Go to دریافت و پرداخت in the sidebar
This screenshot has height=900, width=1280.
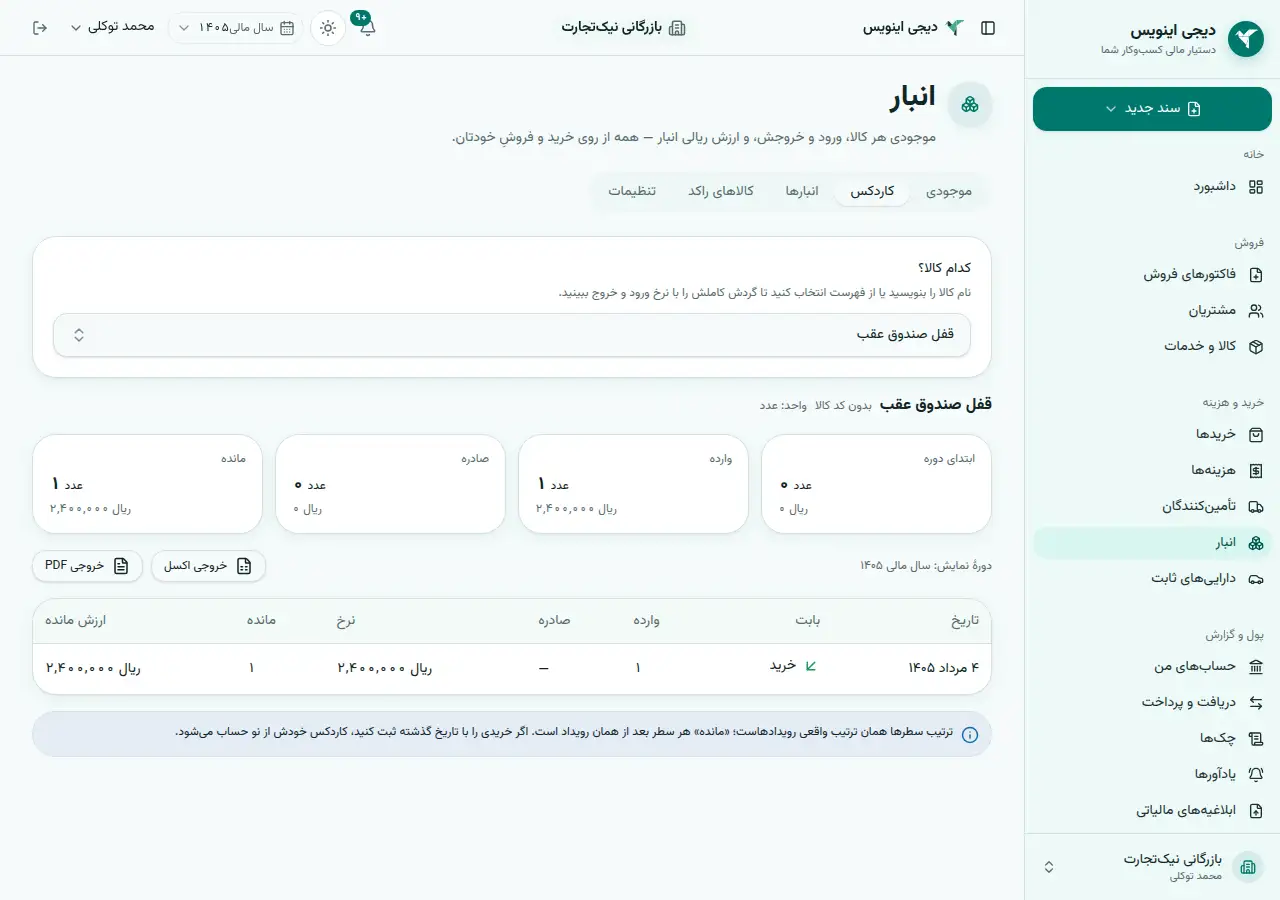pos(1152,702)
